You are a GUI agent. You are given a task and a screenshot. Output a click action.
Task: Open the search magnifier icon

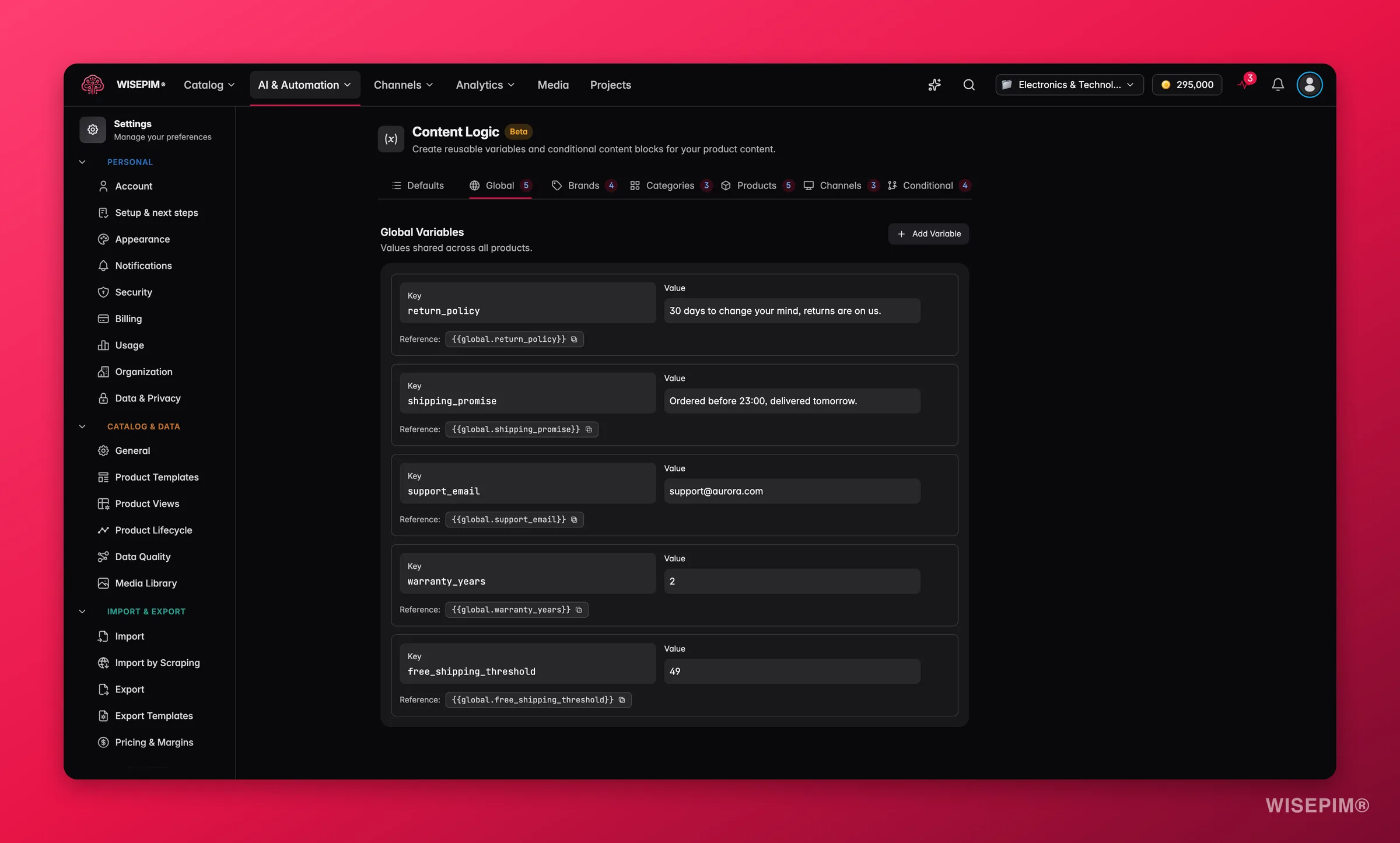[969, 85]
